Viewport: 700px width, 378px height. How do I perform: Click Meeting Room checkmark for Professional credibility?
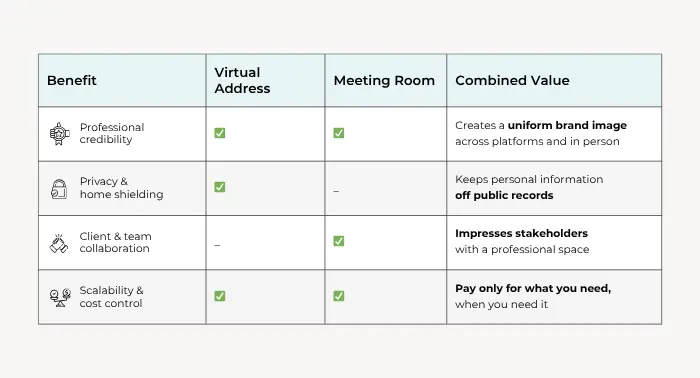339,133
